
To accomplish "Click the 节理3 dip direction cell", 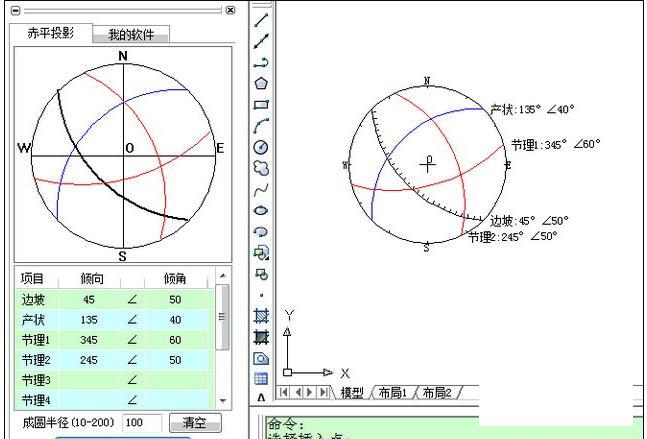I will pos(89,379).
